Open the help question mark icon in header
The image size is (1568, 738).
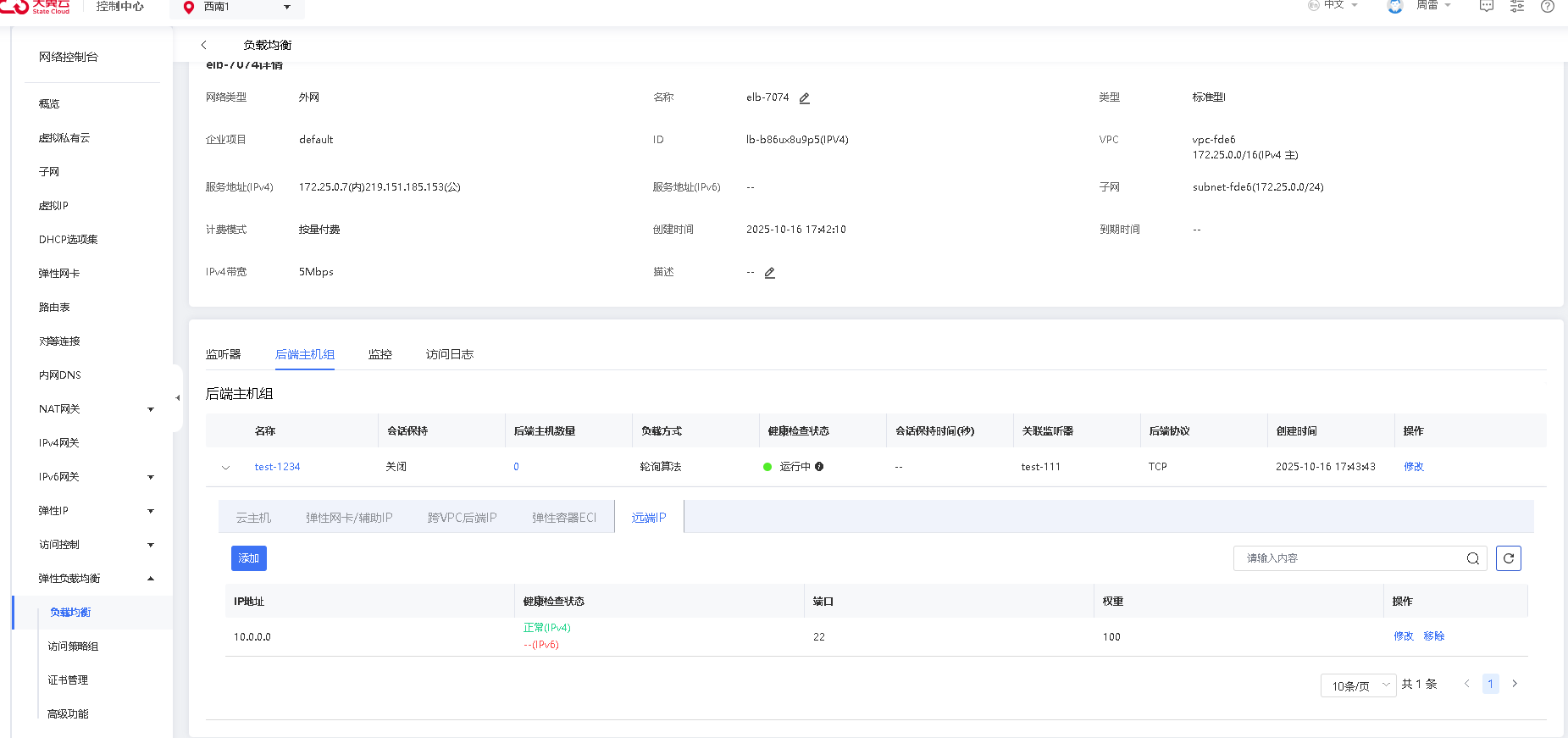tap(1547, 6)
